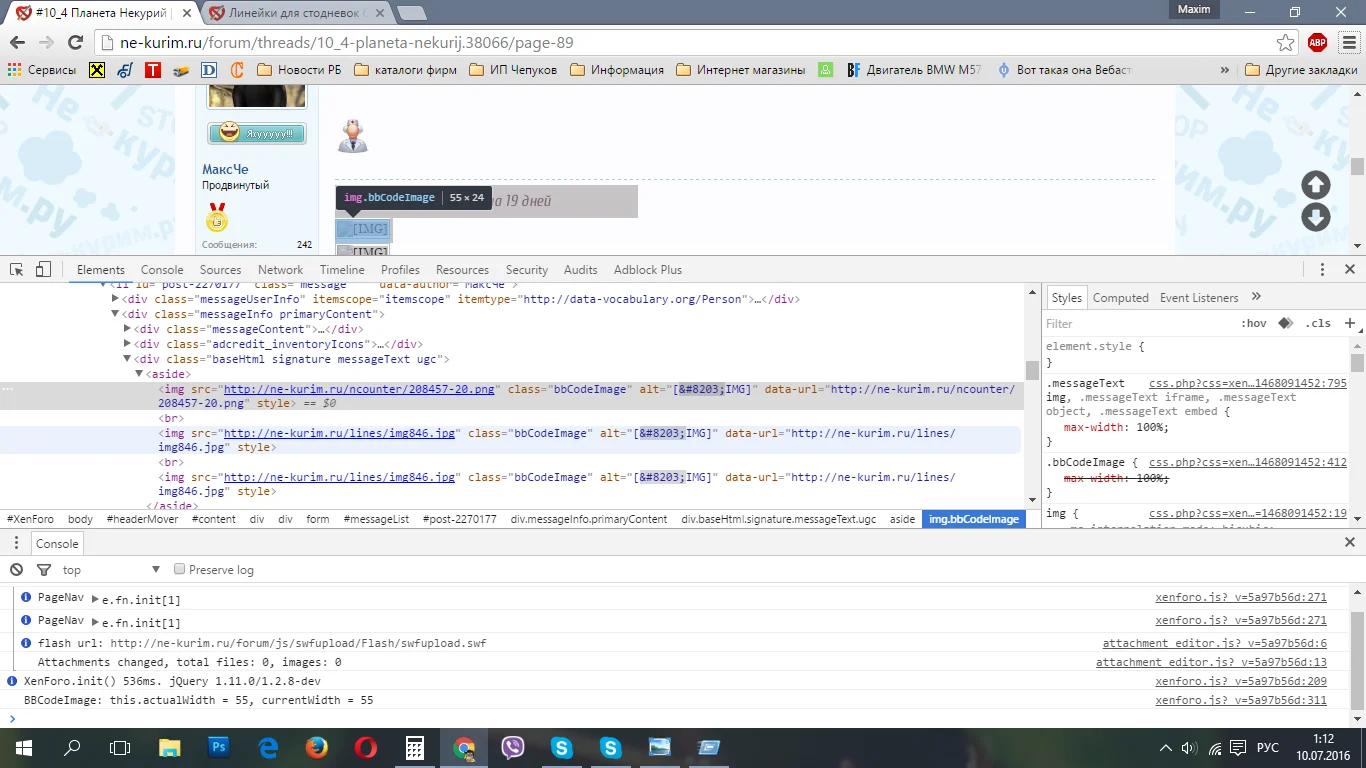Image resolution: width=1366 pixels, height=768 pixels.
Task: Toggle the .cls element classes panel
Action: click(x=1318, y=323)
